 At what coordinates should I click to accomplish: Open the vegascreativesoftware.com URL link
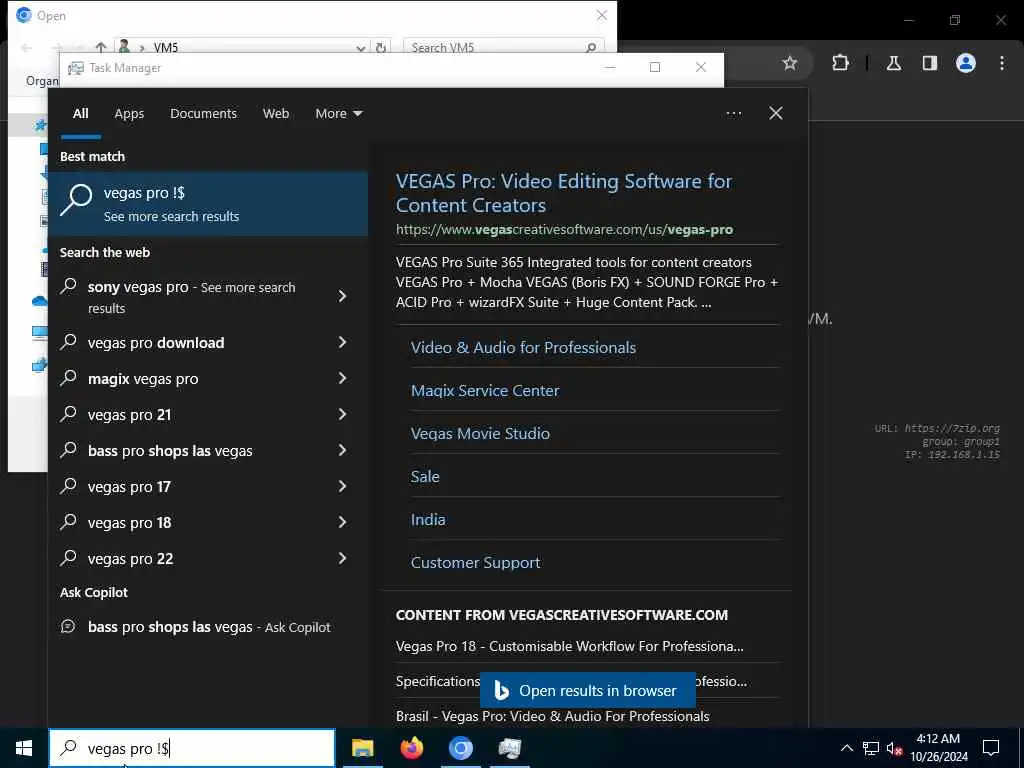[564, 230]
